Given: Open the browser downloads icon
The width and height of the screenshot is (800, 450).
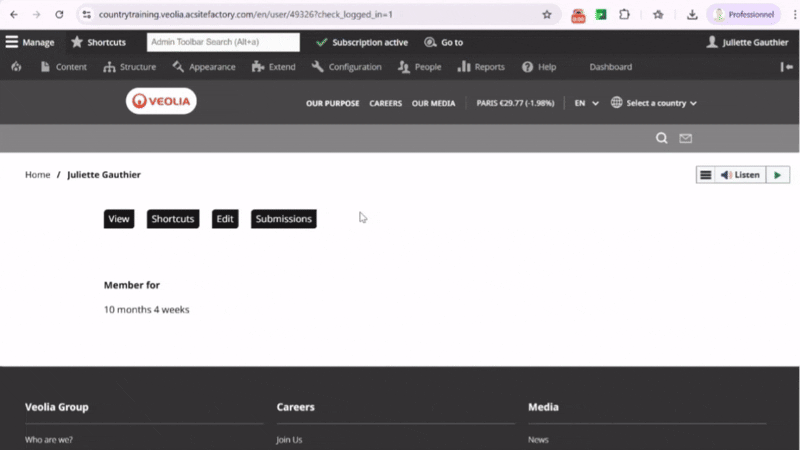Looking at the screenshot, I should (692, 14).
